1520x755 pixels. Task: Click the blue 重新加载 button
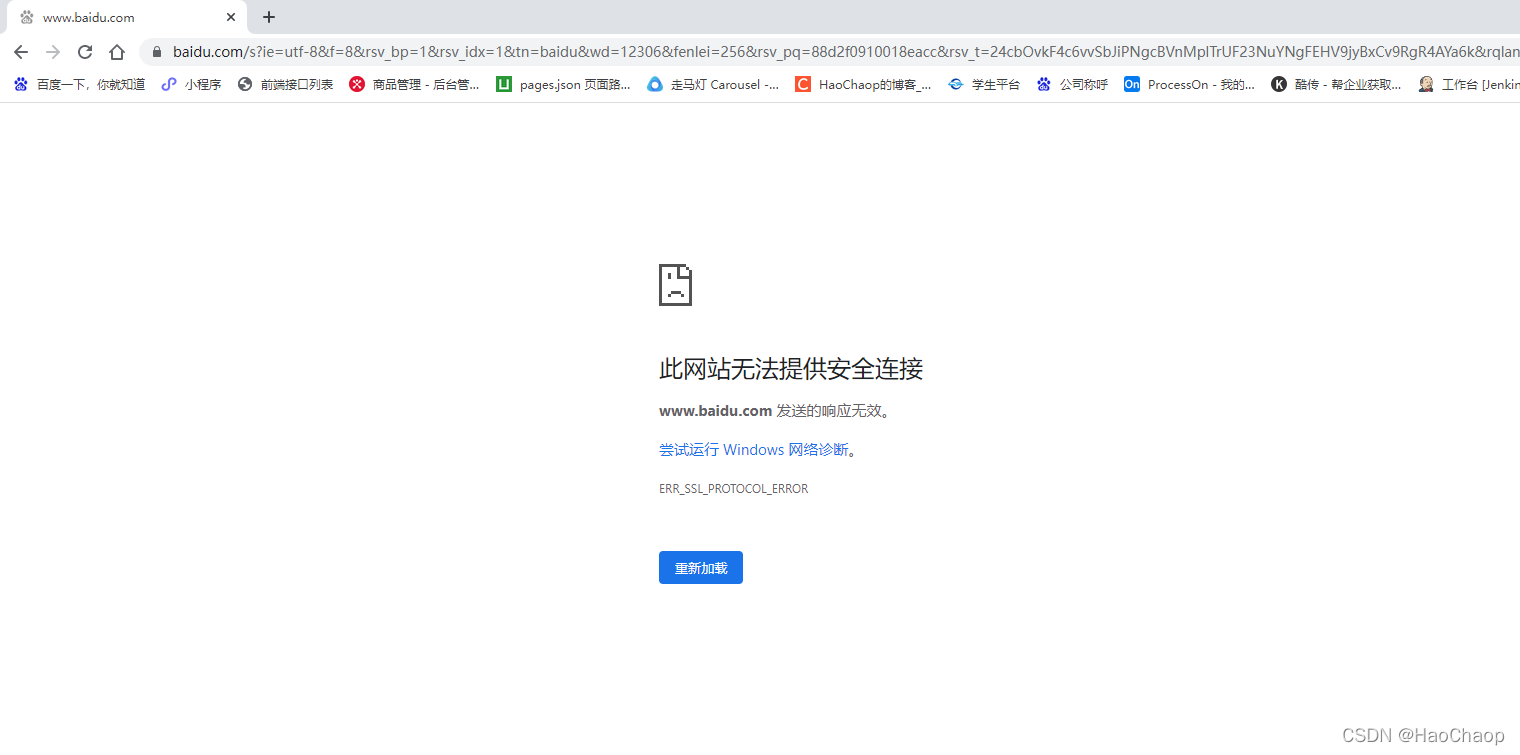click(701, 568)
